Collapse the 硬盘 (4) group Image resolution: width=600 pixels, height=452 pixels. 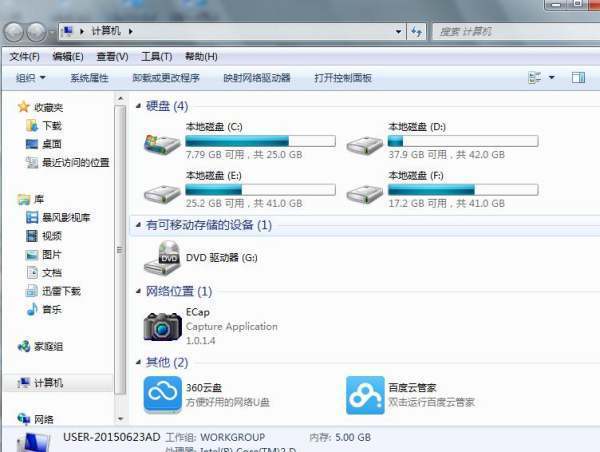pyautogui.click(x=138, y=105)
